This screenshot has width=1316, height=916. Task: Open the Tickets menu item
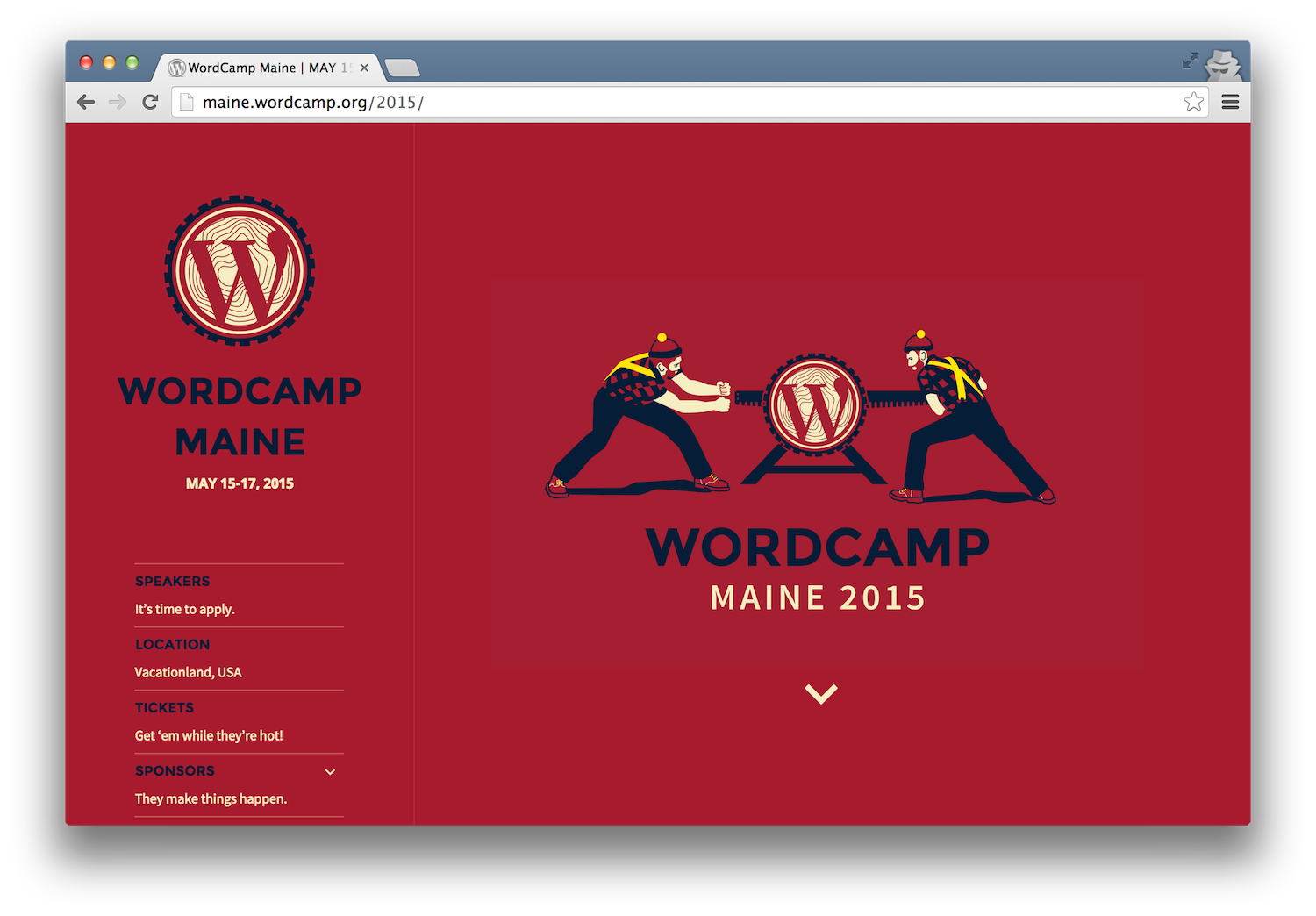point(165,707)
